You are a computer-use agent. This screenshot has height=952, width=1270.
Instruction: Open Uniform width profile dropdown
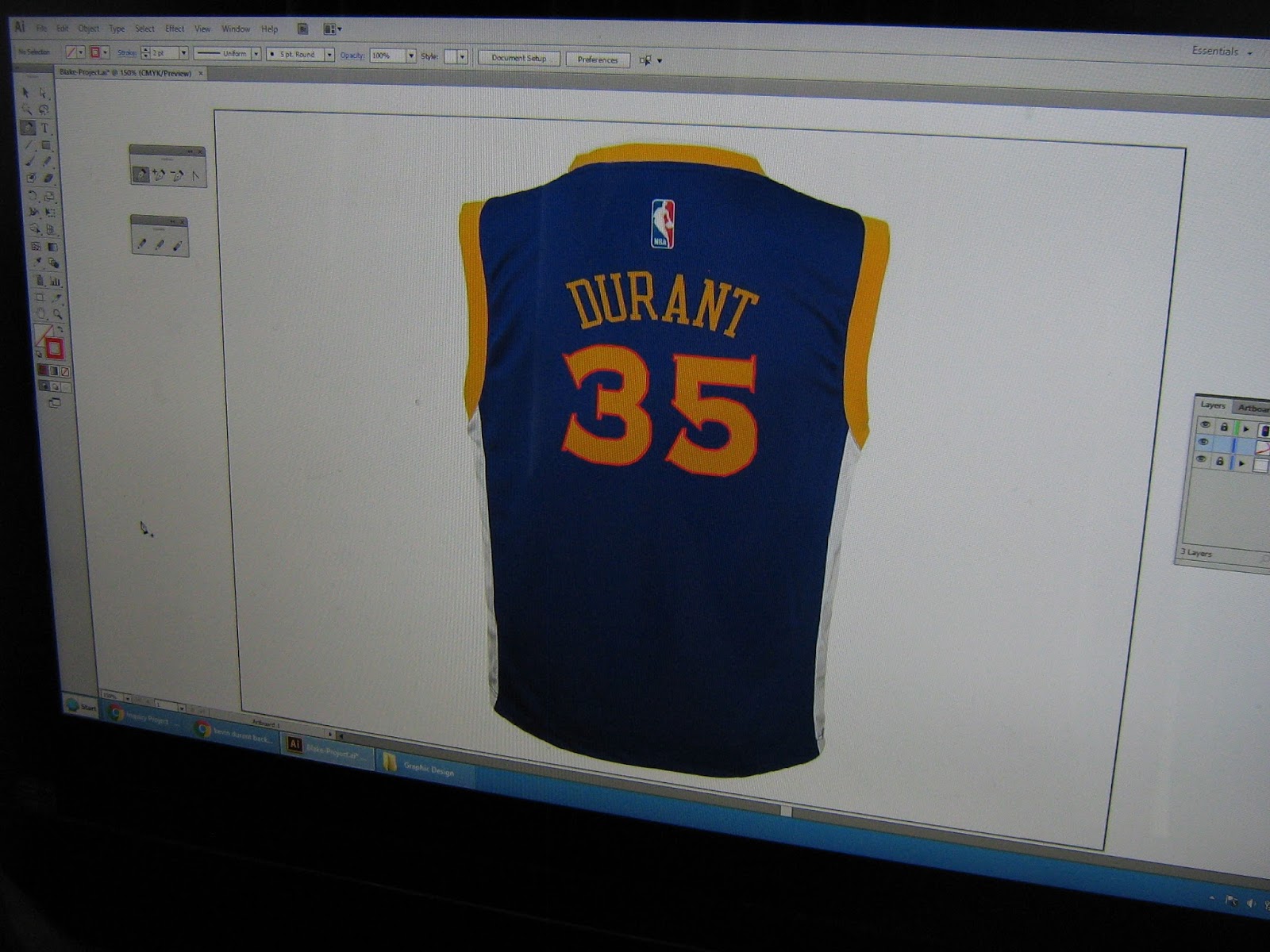(x=256, y=54)
